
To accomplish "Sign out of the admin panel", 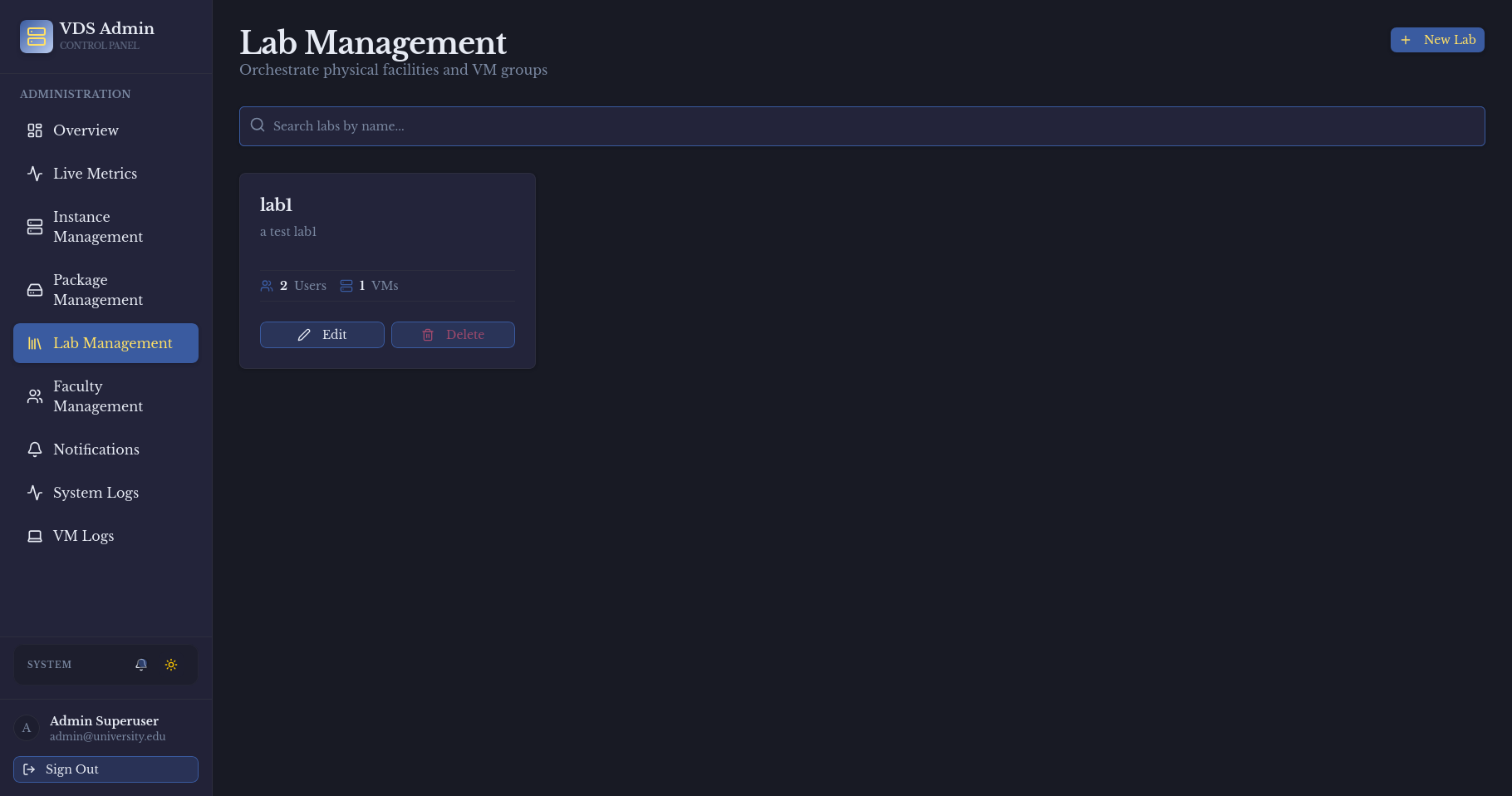I will [x=106, y=769].
